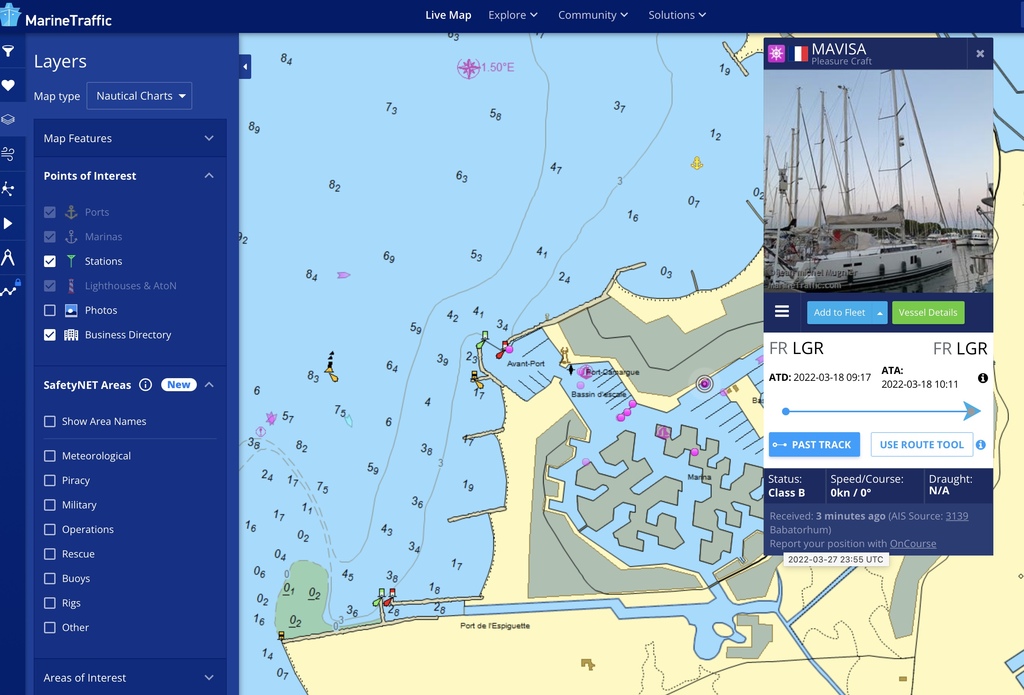
Task: Check the Rescue area checkbox
Action: [50, 554]
